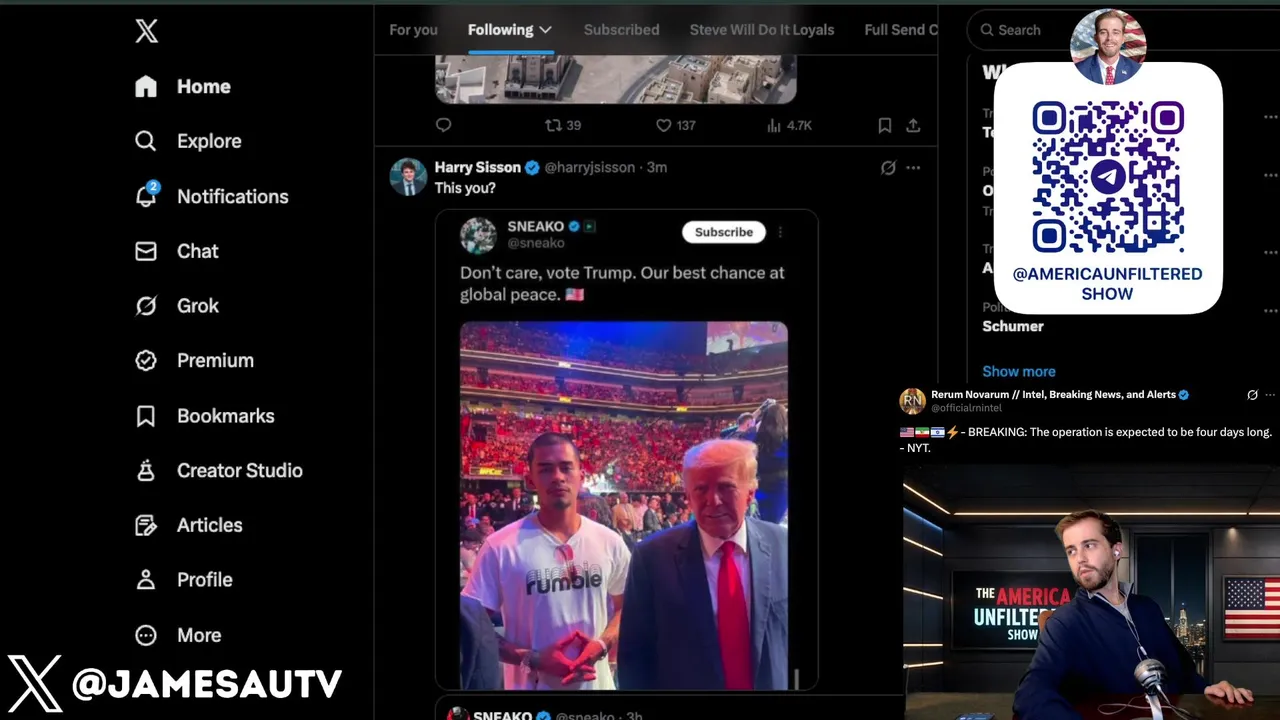Viewport: 1280px width, 720px height.
Task: Open Steve Will Do It Loyals tab
Action: 762,30
